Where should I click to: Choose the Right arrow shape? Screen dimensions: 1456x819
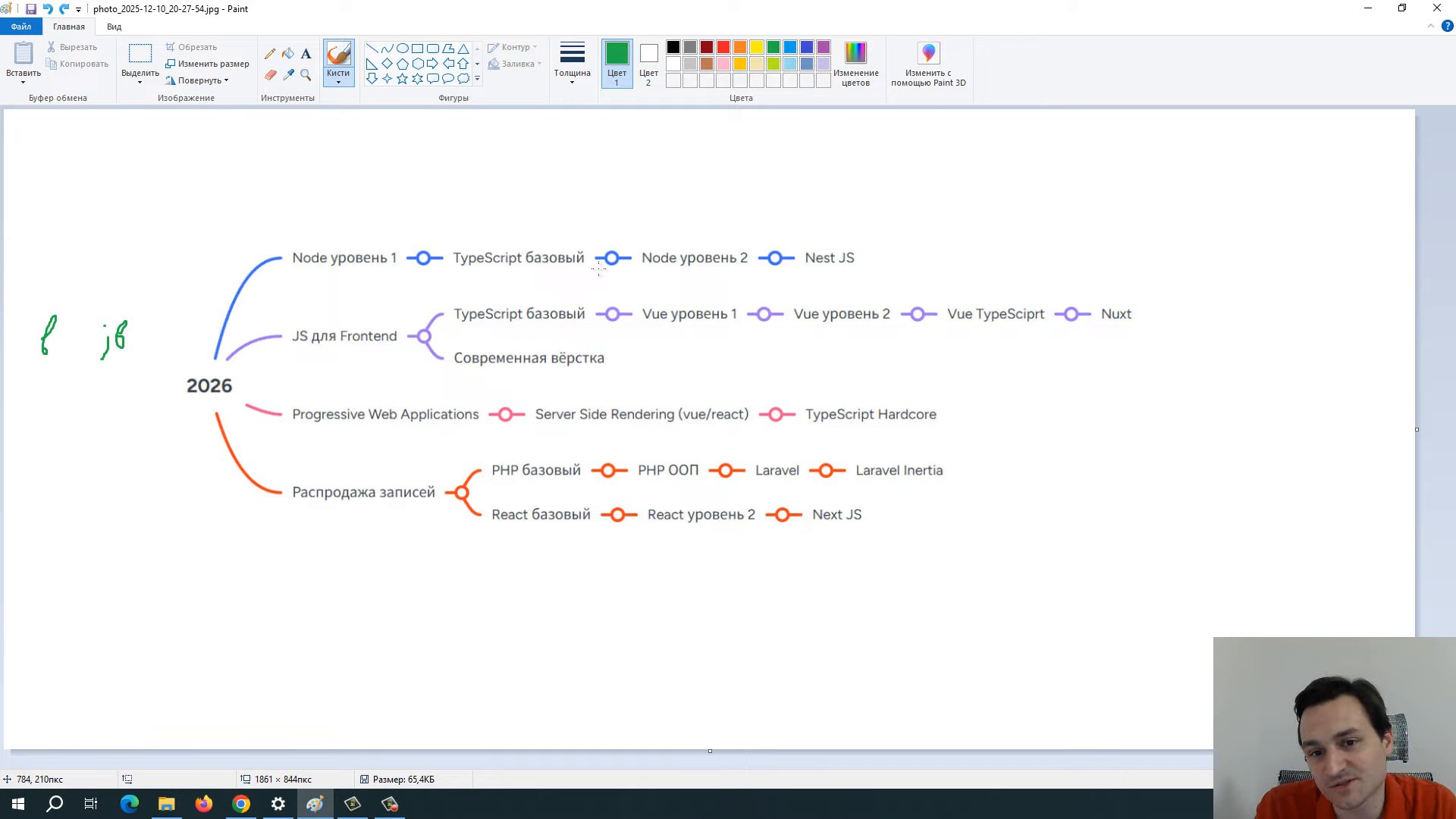[x=432, y=64]
